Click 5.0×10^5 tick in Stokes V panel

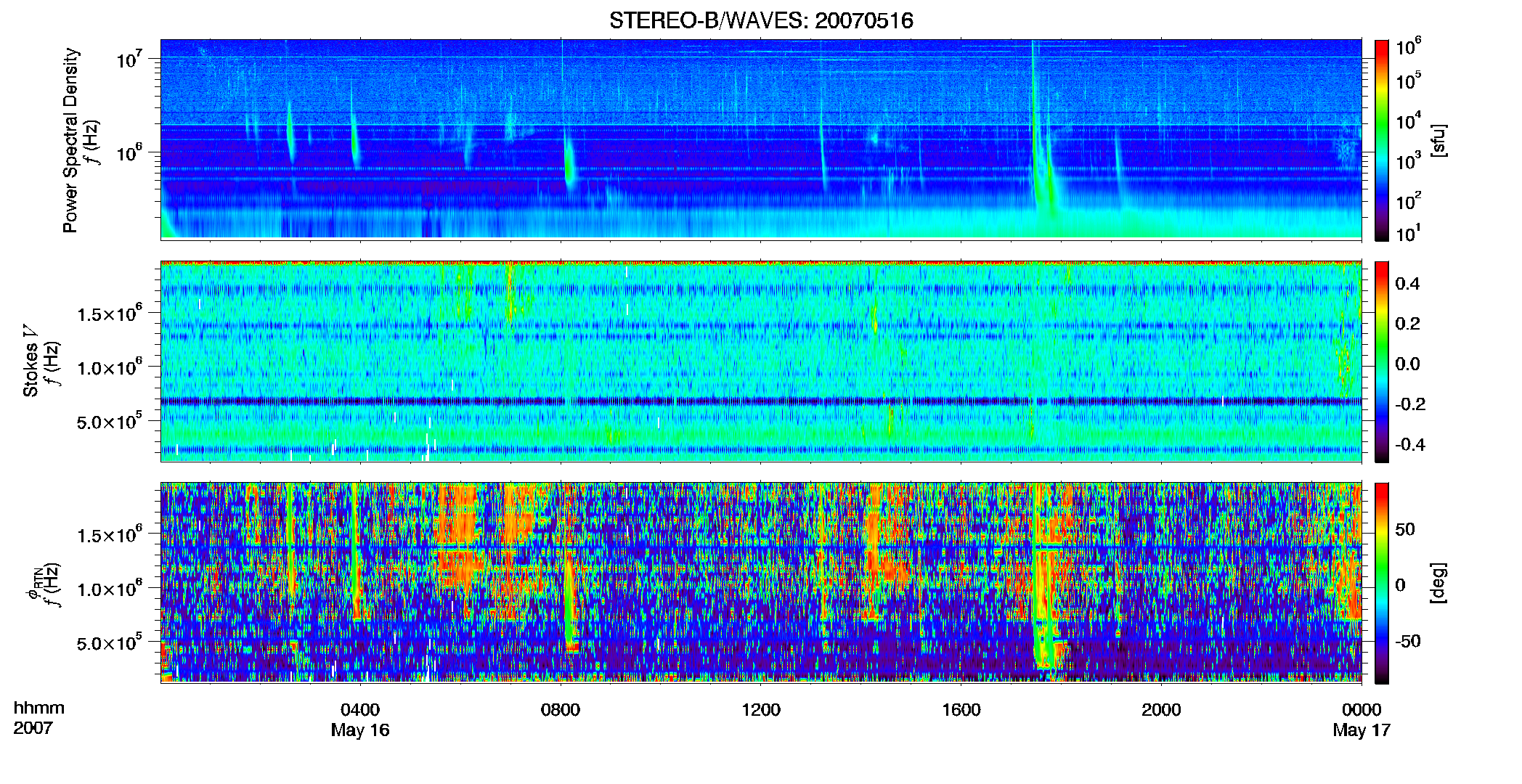[110, 421]
